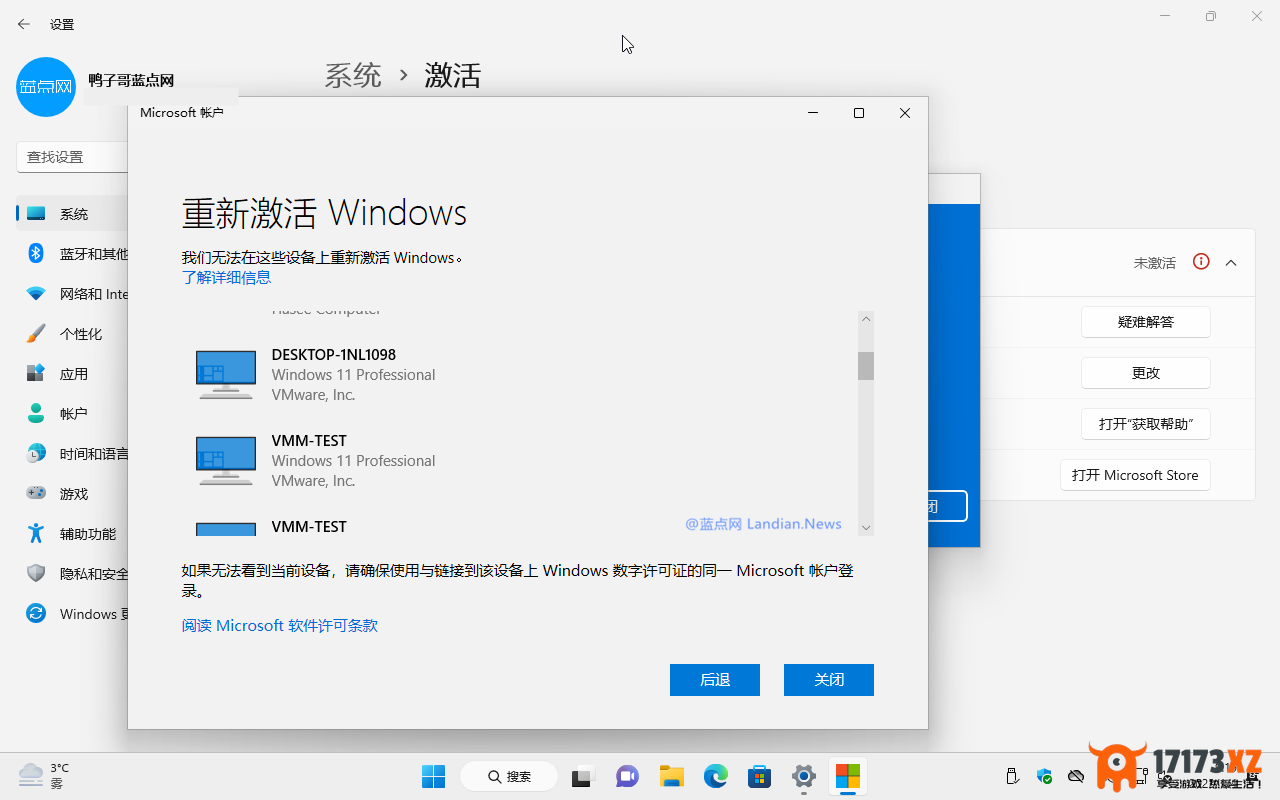Image resolution: width=1280 pixels, height=800 pixels.
Task: Click the time and language clock icon
Action: point(36,453)
